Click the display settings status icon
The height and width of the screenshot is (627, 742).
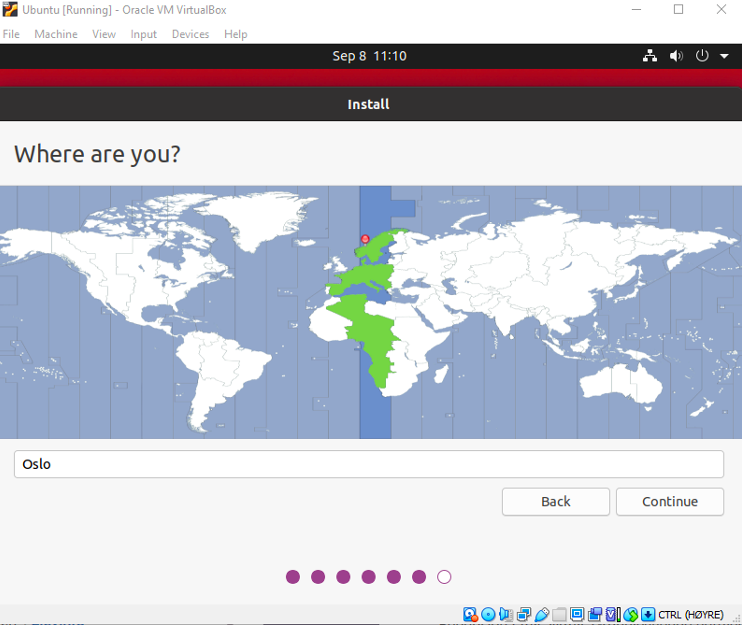tap(577, 615)
